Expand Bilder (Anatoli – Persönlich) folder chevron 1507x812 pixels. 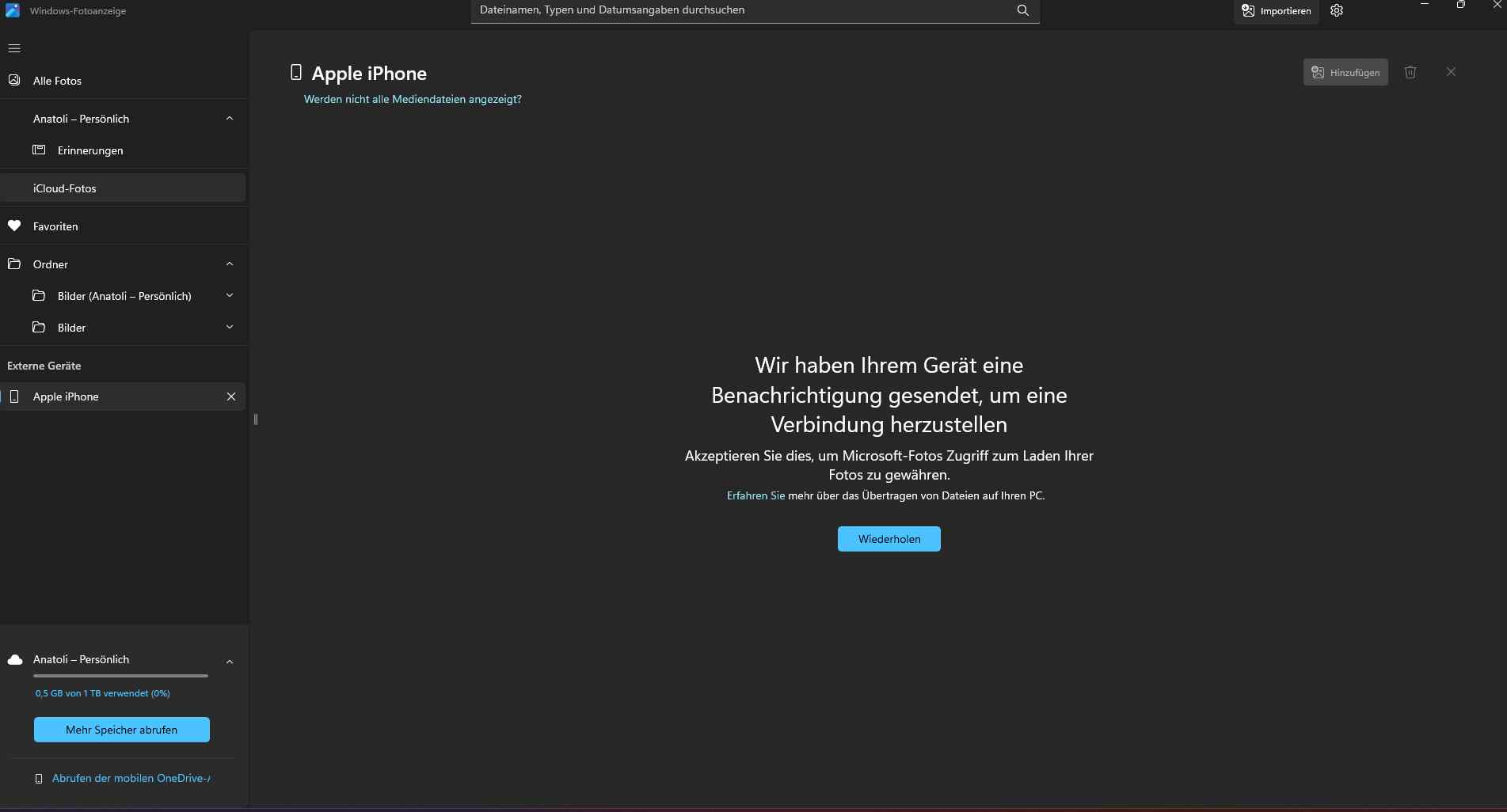pyautogui.click(x=230, y=296)
